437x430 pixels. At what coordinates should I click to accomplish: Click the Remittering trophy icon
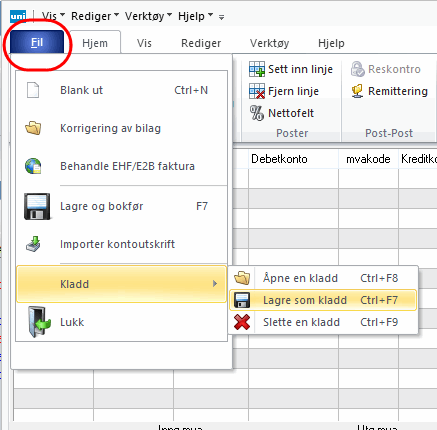tap(357, 91)
